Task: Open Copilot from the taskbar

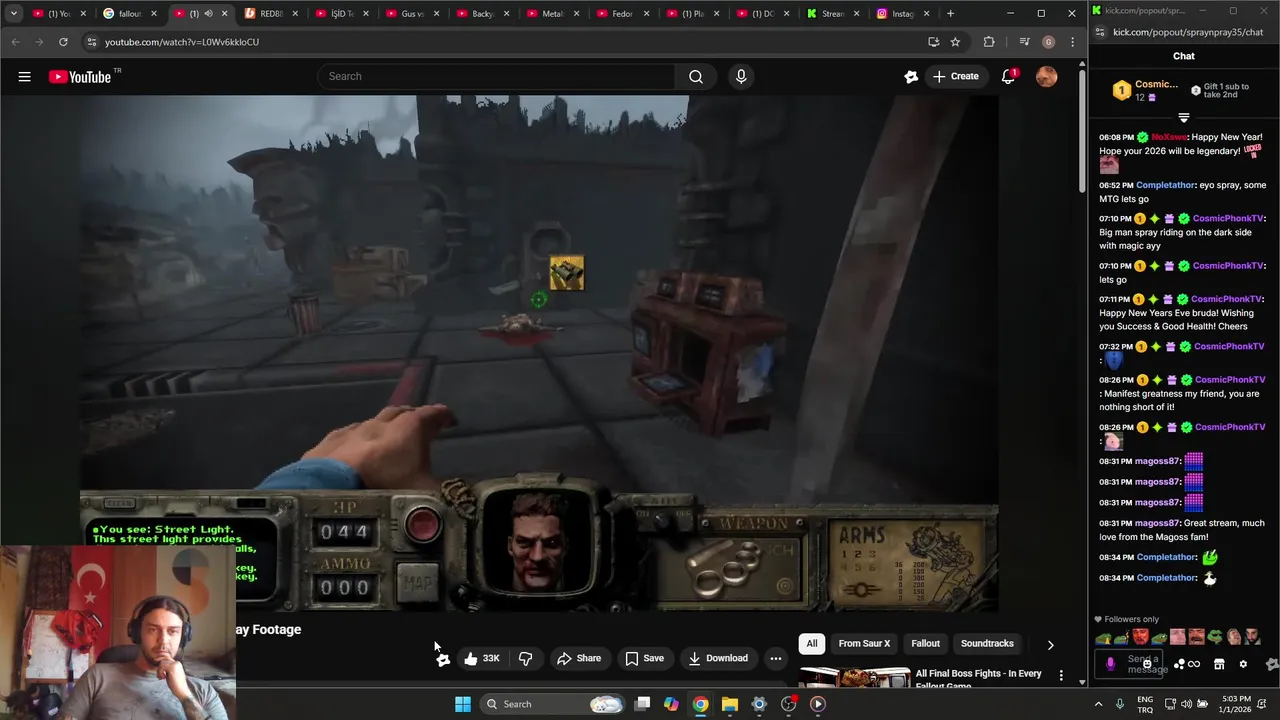Action: [671, 704]
